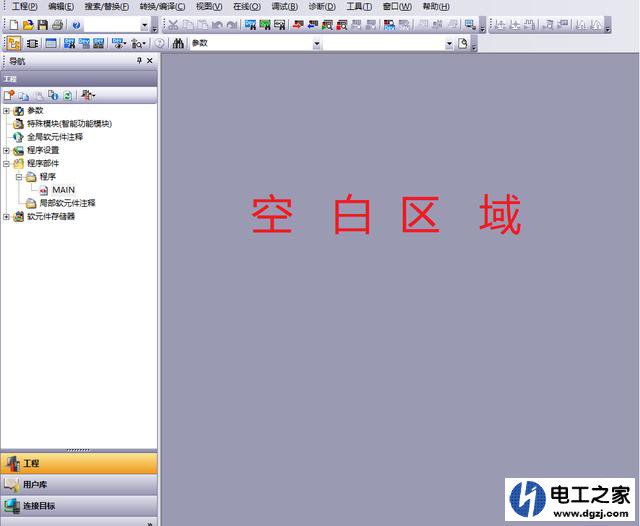This screenshot has height=526, width=640.
Task: Click the Cut scissors icon
Action: point(173,24)
